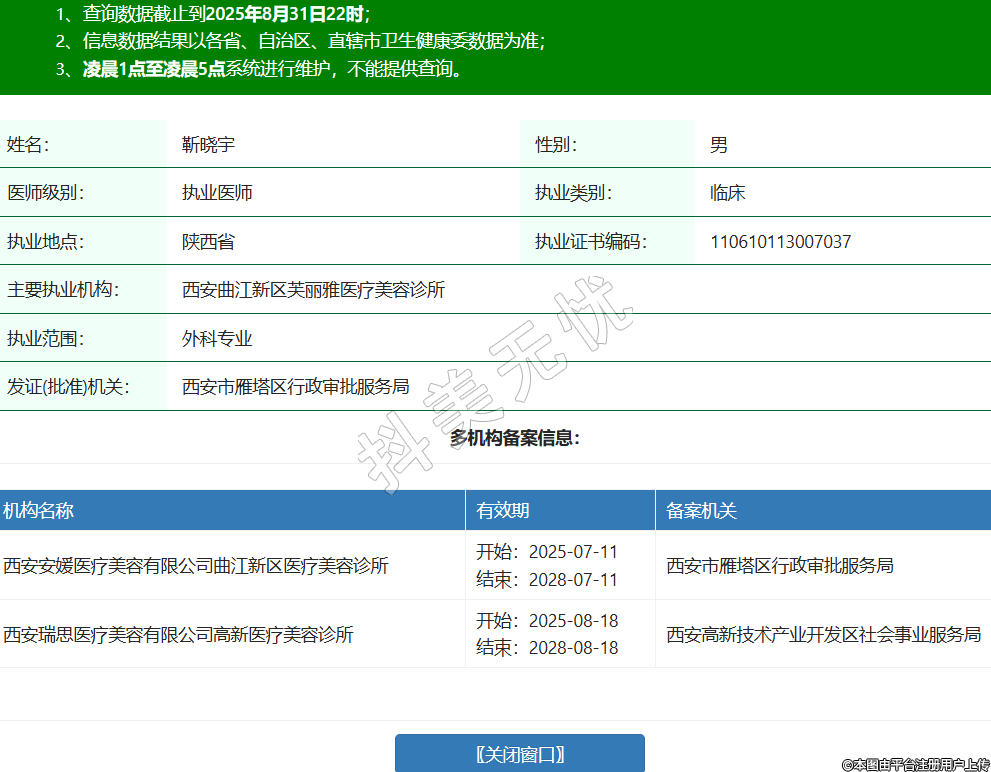The width and height of the screenshot is (991, 772).
Task: Click 西安高新技术产业开发区社会事业服务局 filing authority
Action: (823, 635)
